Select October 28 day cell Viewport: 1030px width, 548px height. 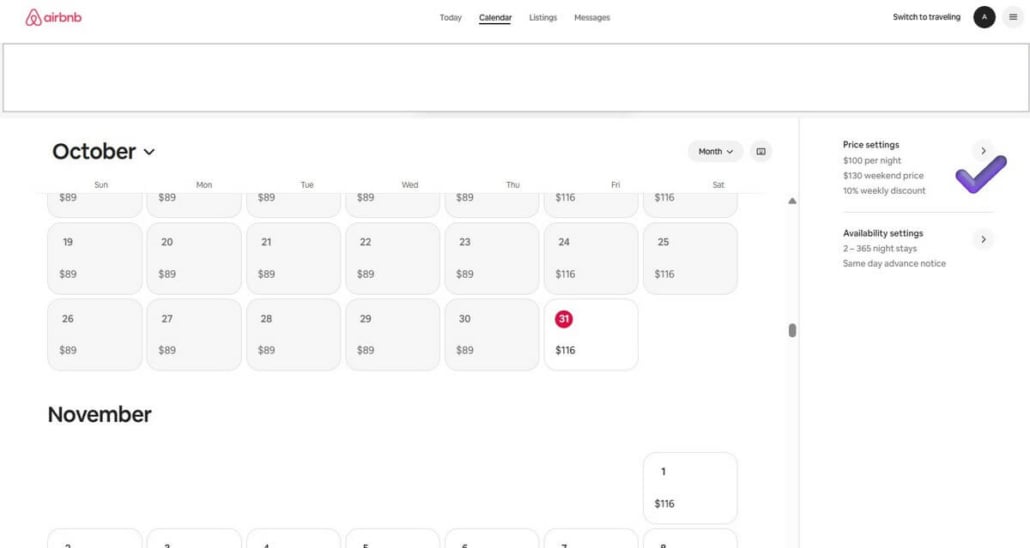(293, 335)
